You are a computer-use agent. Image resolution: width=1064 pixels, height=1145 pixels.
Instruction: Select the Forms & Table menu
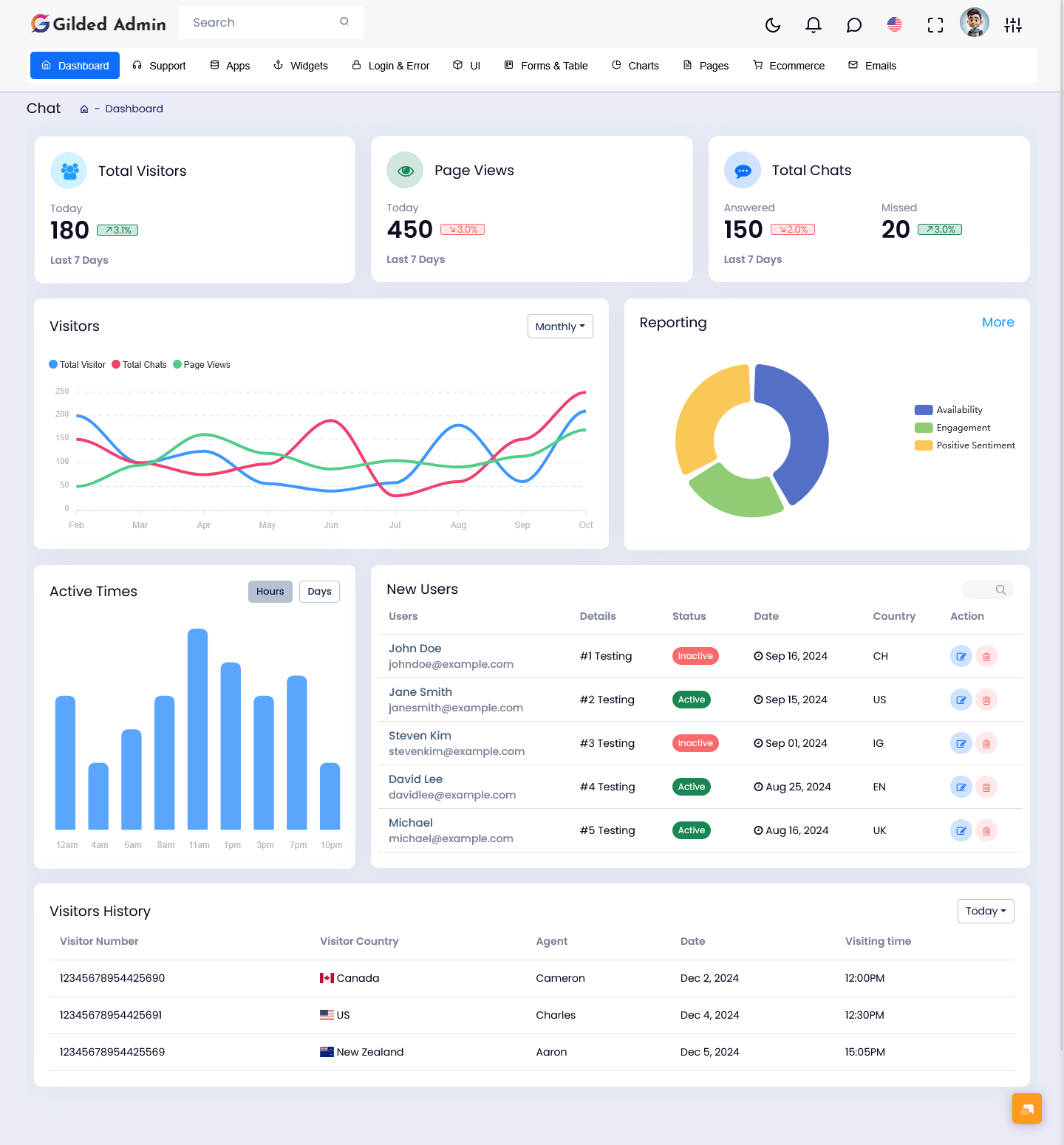[x=546, y=66]
